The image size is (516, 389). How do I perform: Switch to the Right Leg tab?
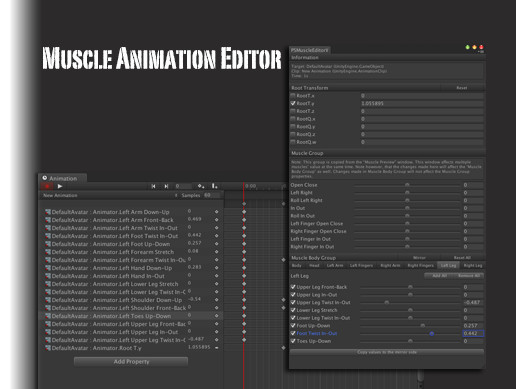[x=473, y=266]
